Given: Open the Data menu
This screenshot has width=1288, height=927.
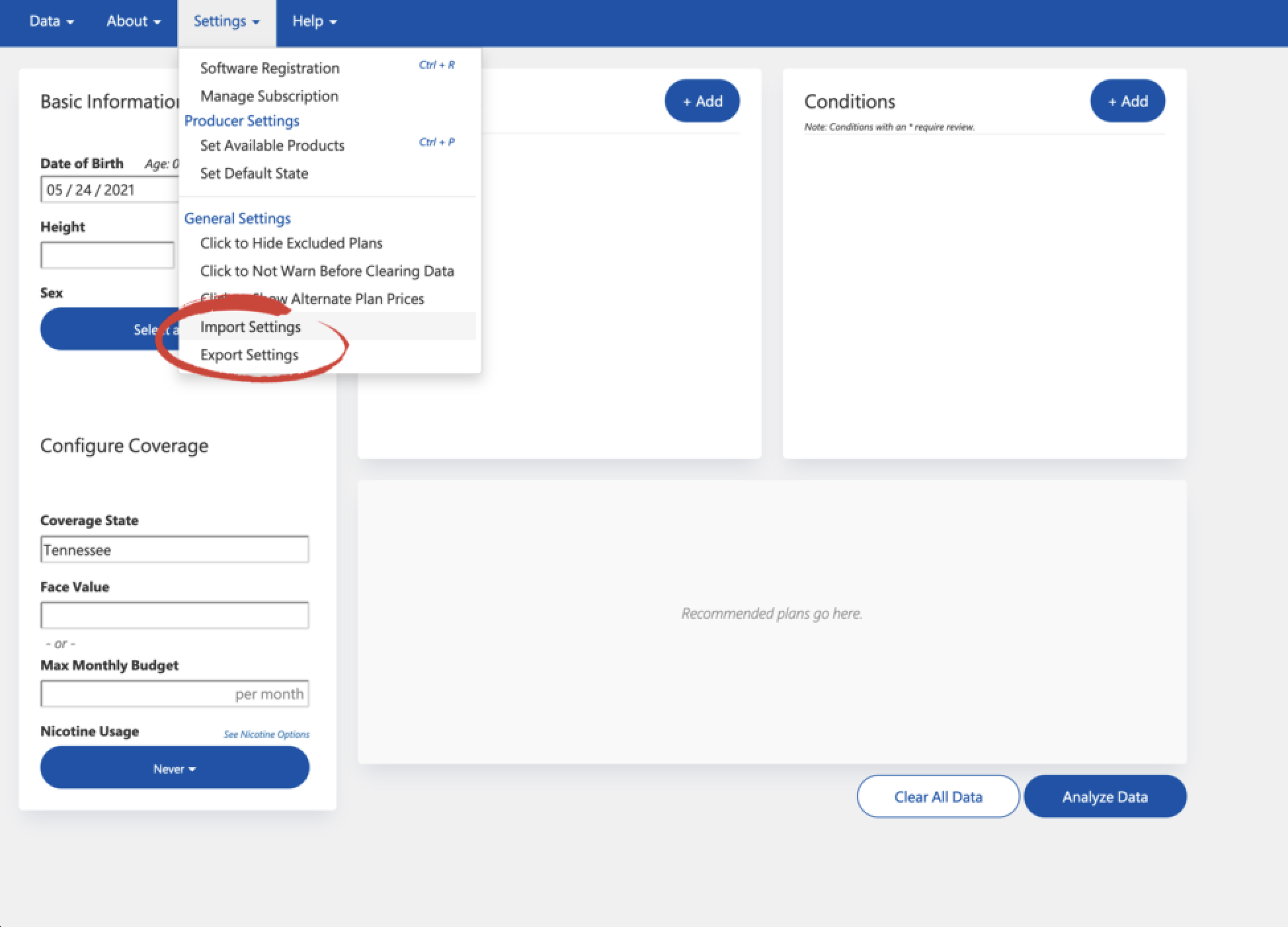Looking at the screenshot, I should 51,21.
